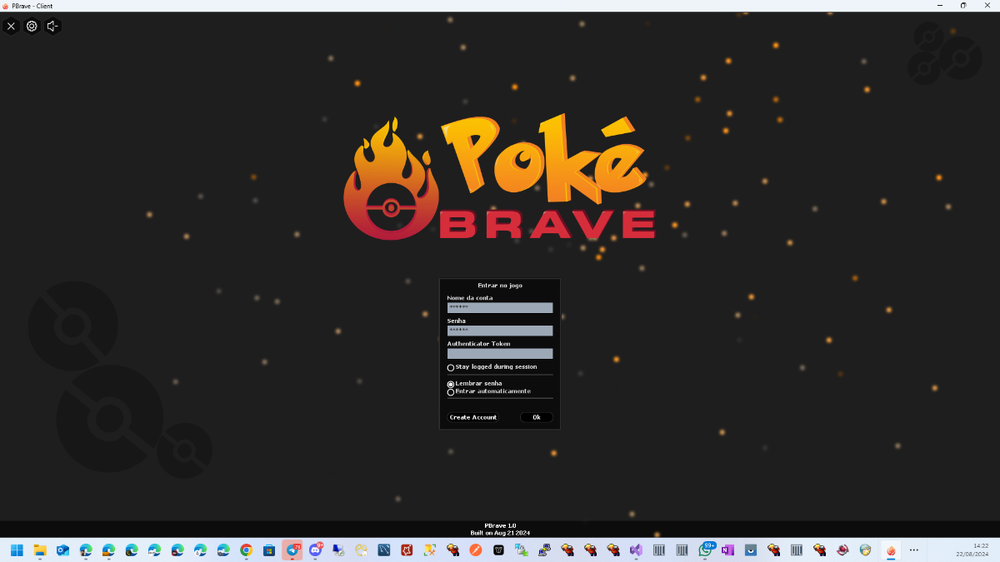Mute audio with the speaker icon
The width and height of the screenshot is (1000, 562).
tap(53, 26)
